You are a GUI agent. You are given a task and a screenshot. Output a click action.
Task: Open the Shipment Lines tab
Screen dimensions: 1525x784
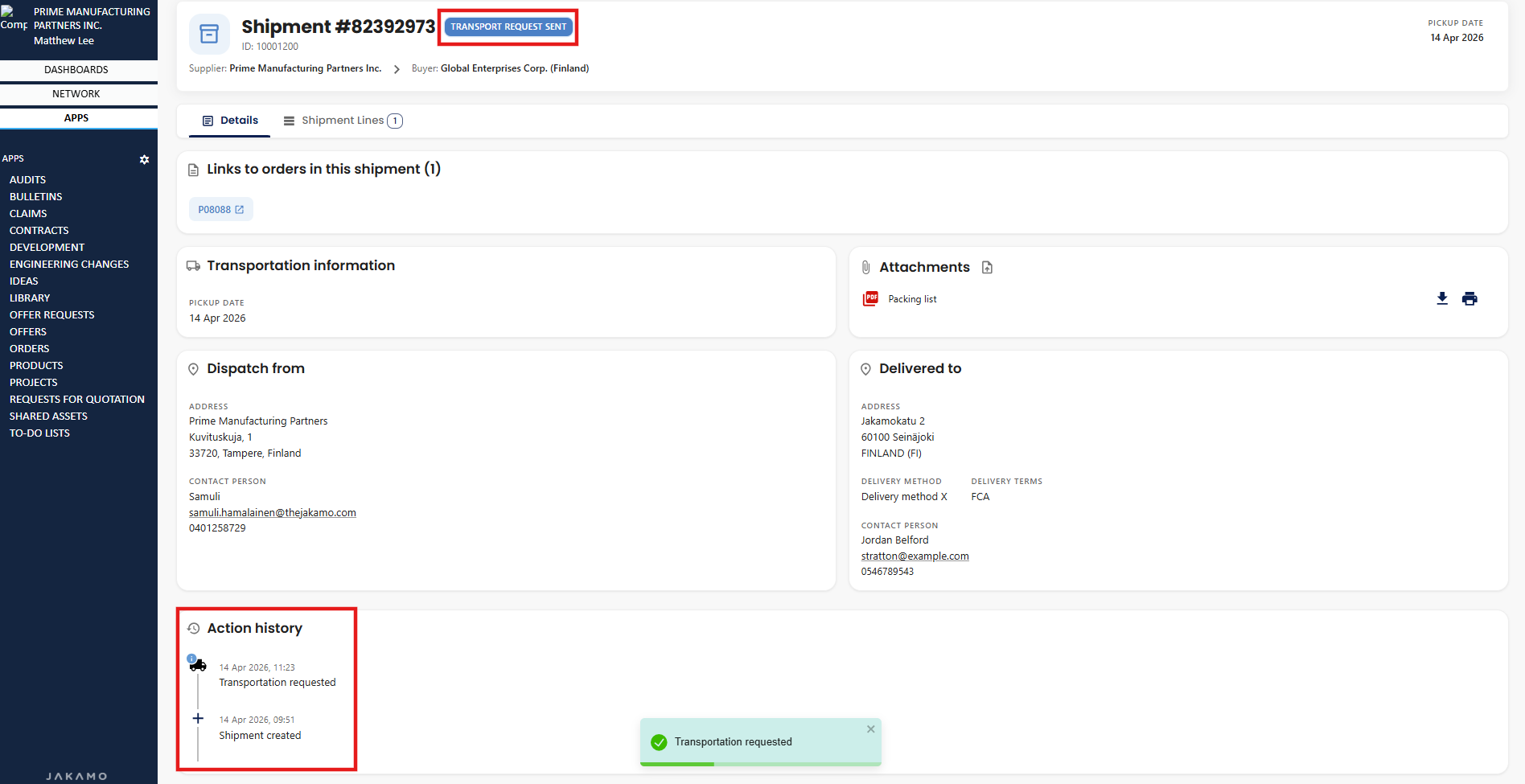[x=343, y=121]
